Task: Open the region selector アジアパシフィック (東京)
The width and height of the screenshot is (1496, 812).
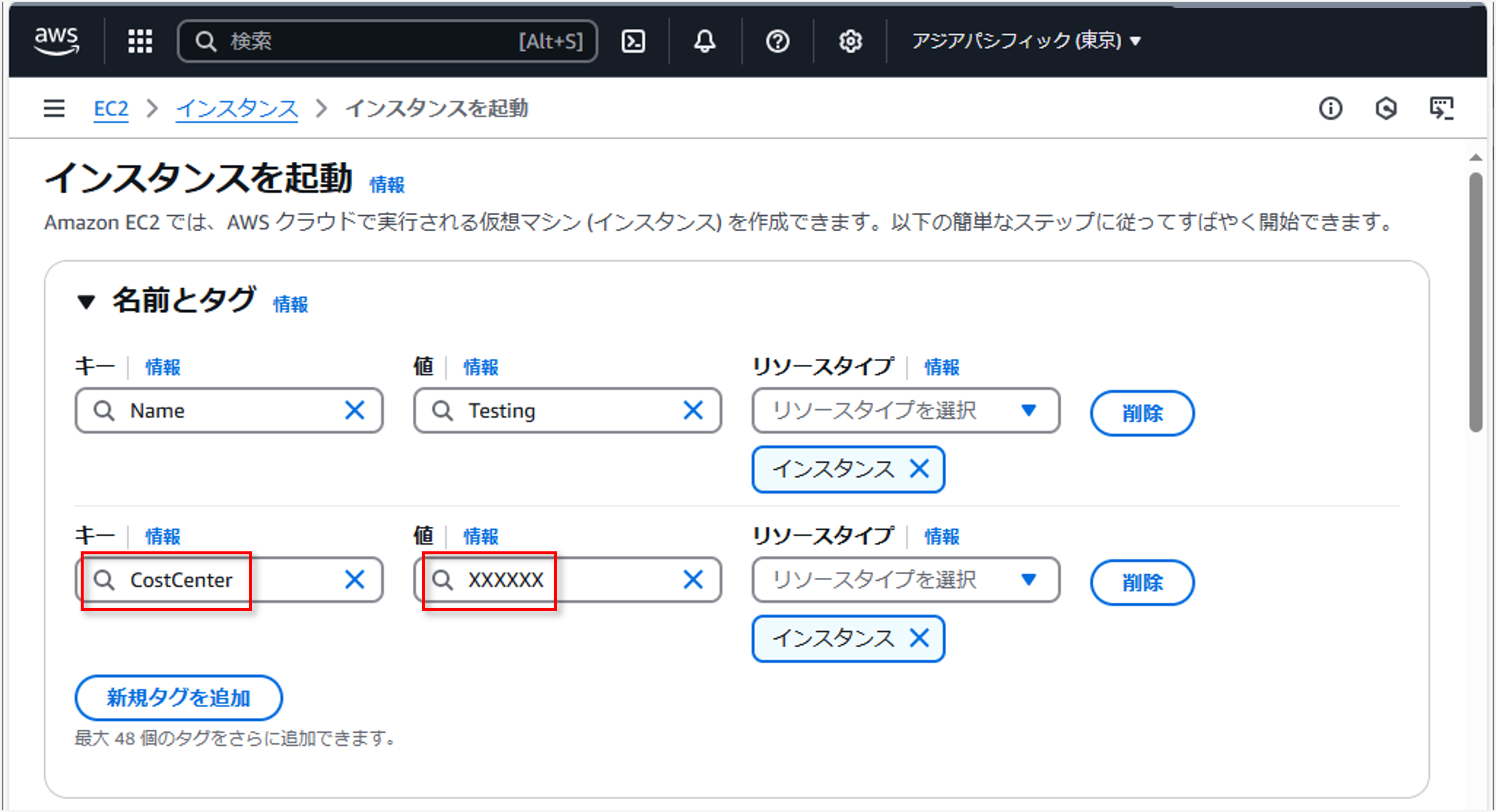Action: (1026, 41)
